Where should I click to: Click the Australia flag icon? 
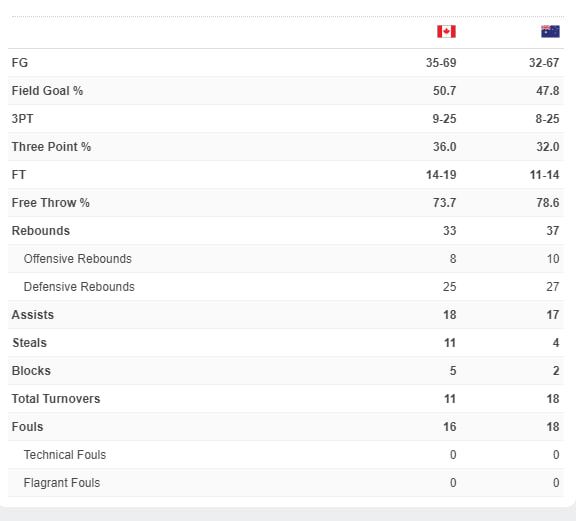point(550,32)
